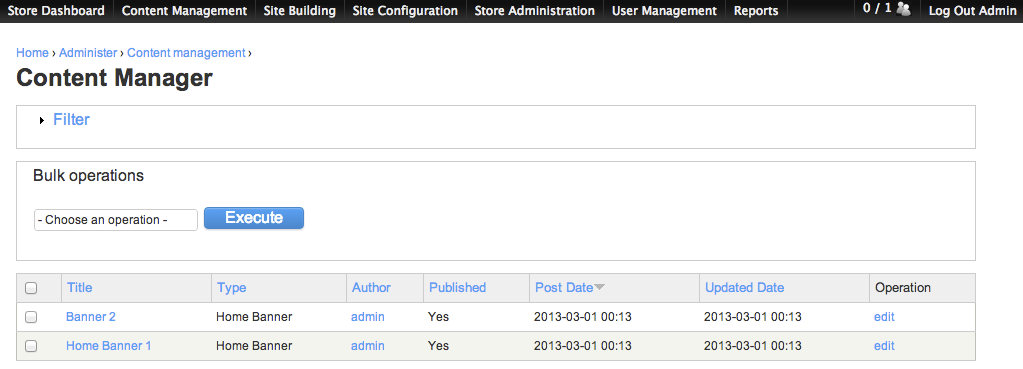Screen dimensions: 1023x369
Task: Log out via Log Out Admin
Action: (x=972, y=11)
